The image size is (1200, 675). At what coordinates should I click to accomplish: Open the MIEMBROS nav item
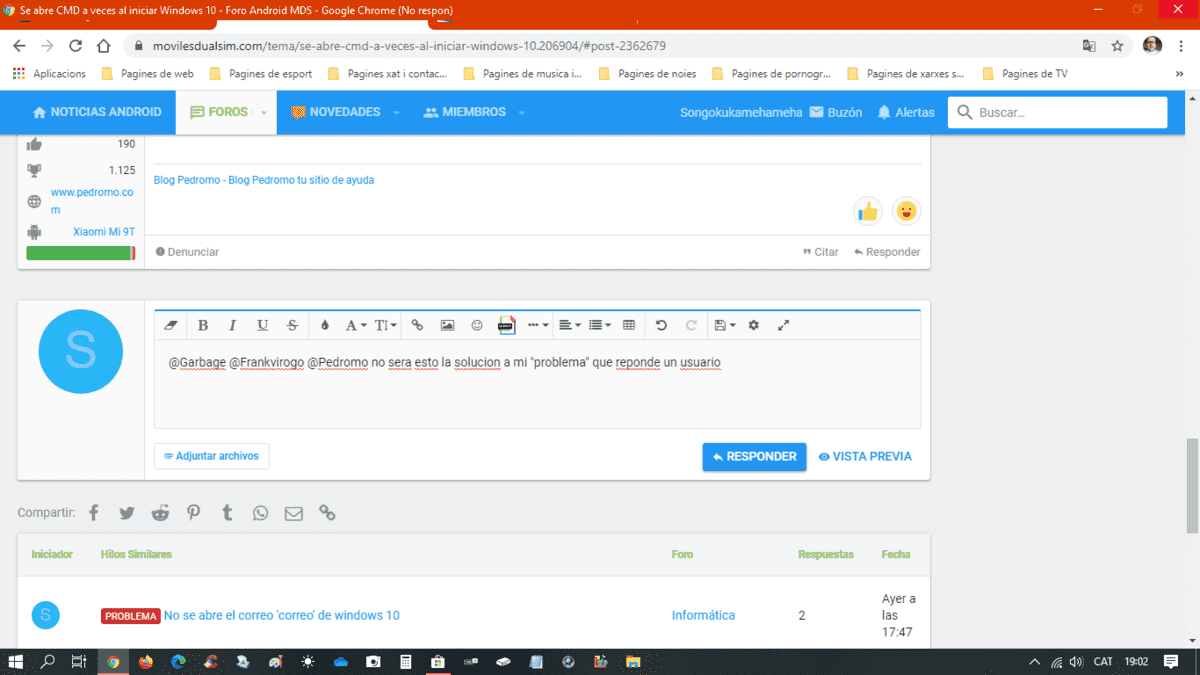(465, 112)
